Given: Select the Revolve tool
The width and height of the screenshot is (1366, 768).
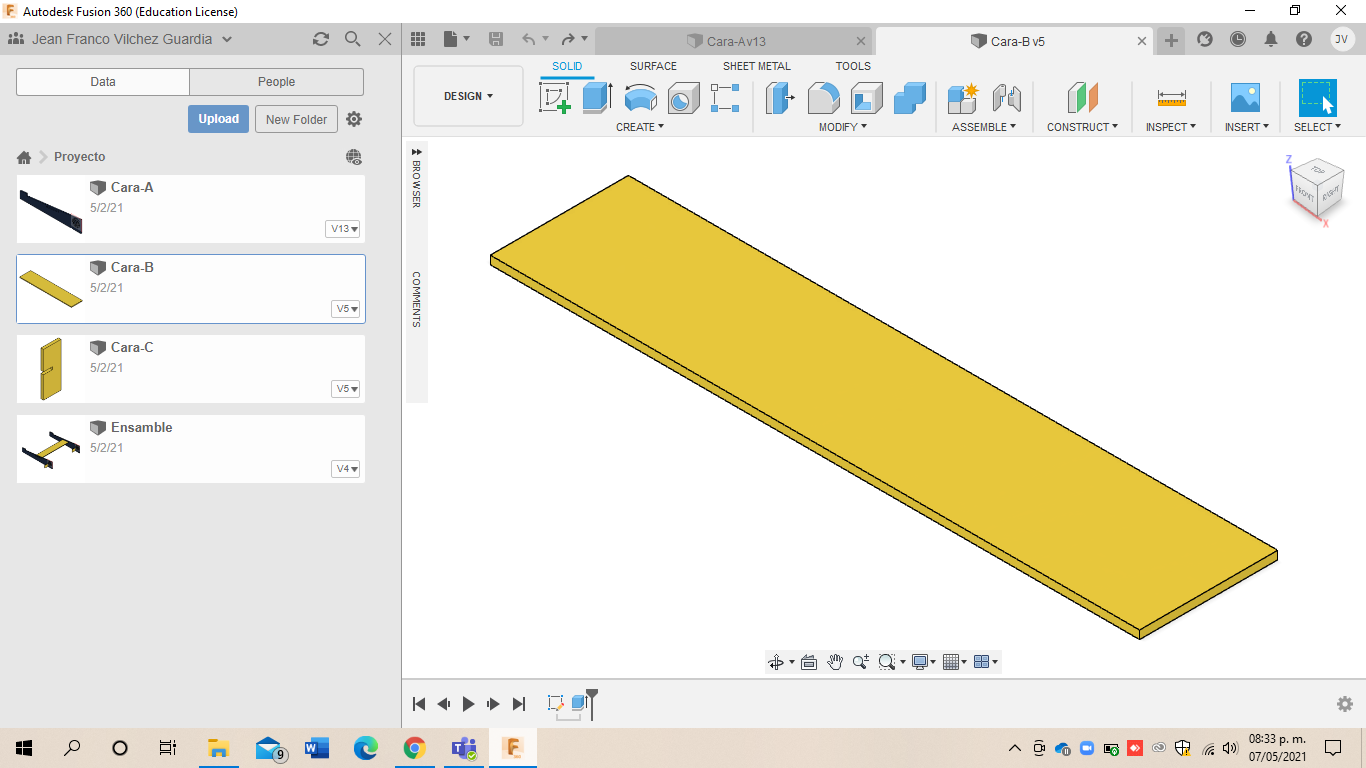Looking at the screenshot, I should 640,98.
